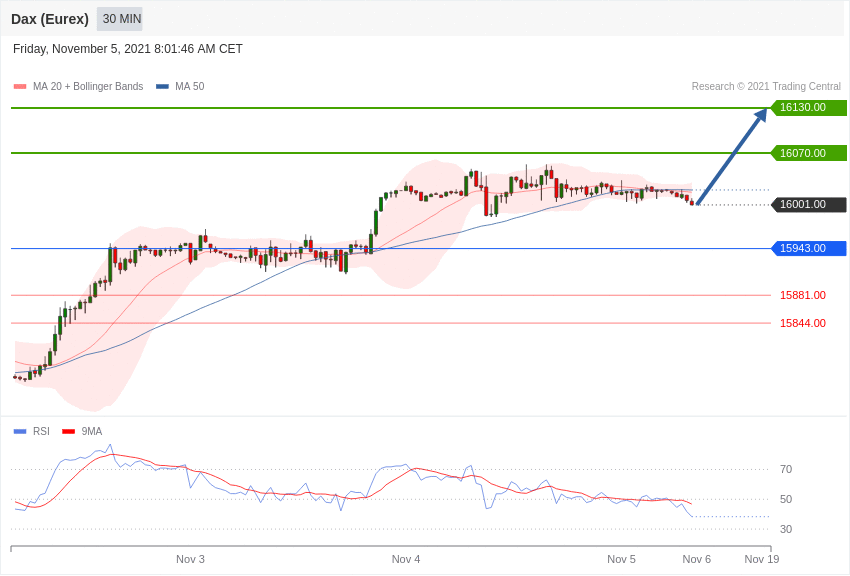Click the RSI 30 level label
850x576 pixels.
point(786,529)
